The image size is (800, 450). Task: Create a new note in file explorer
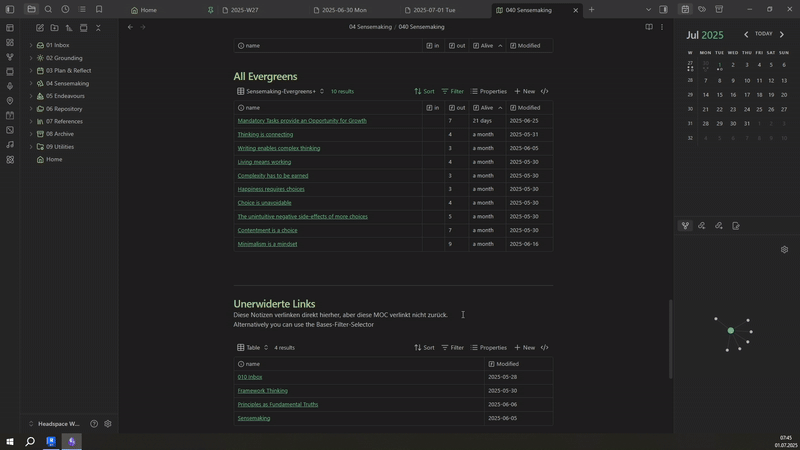click(40, 28)
